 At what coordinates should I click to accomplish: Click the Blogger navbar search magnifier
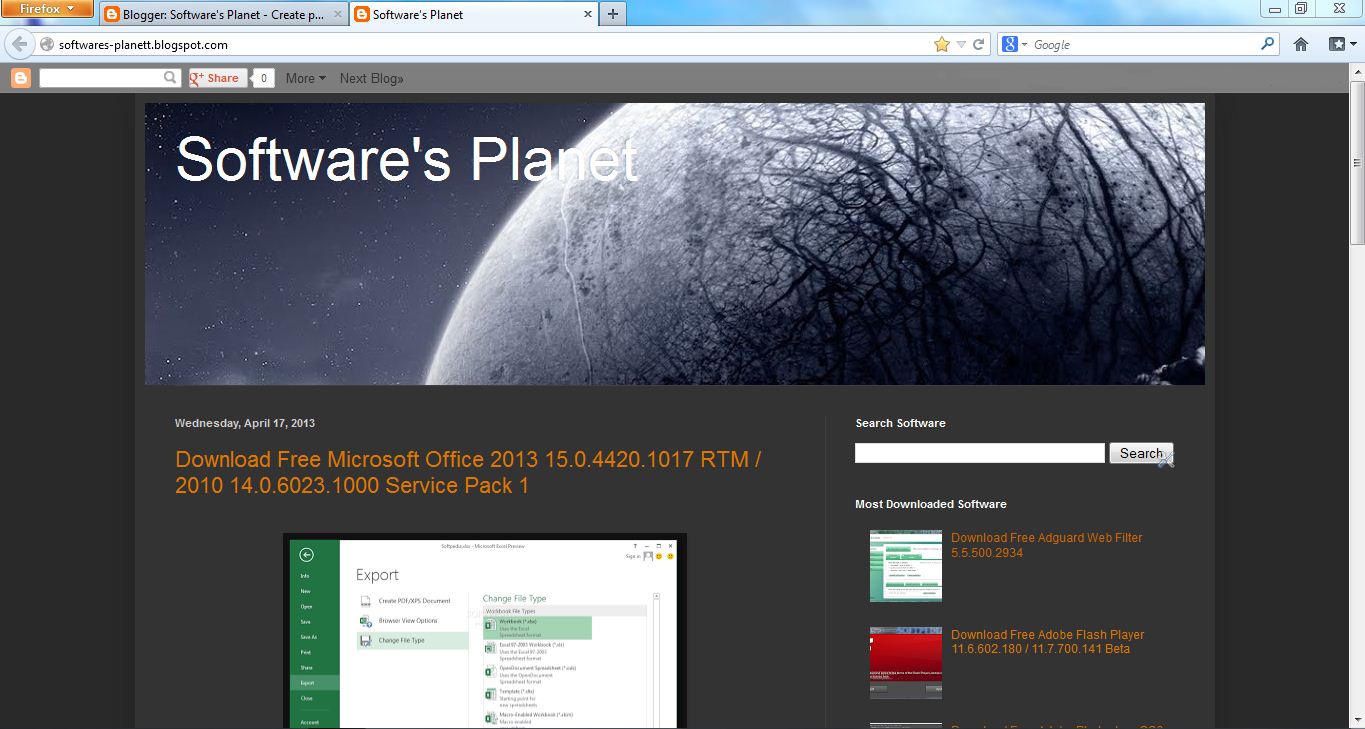[171, 78]
